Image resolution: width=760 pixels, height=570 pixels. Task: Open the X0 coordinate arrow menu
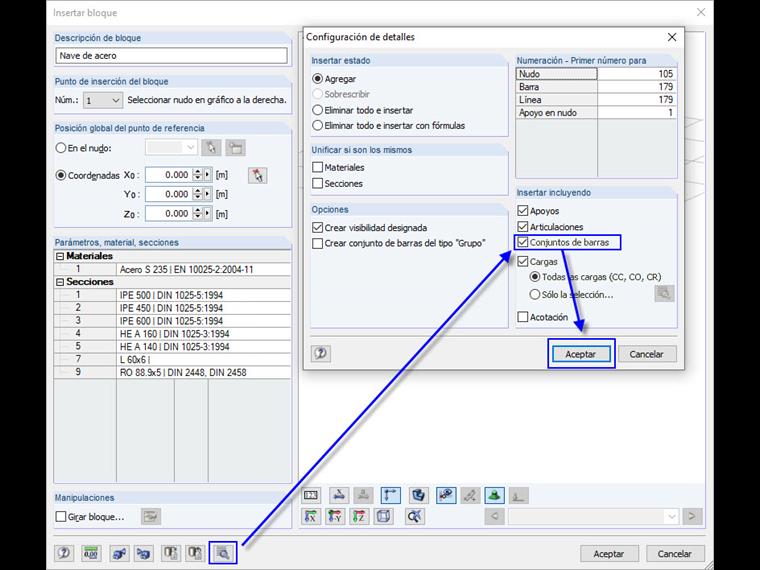(x=208, y=175)
